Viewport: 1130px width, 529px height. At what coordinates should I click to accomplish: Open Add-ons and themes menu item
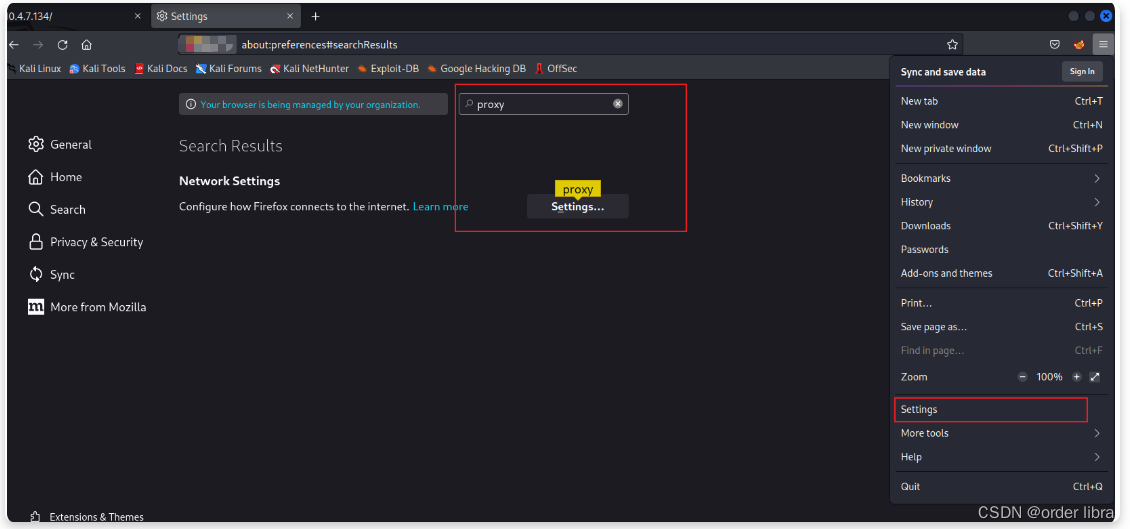[1002, 273]
